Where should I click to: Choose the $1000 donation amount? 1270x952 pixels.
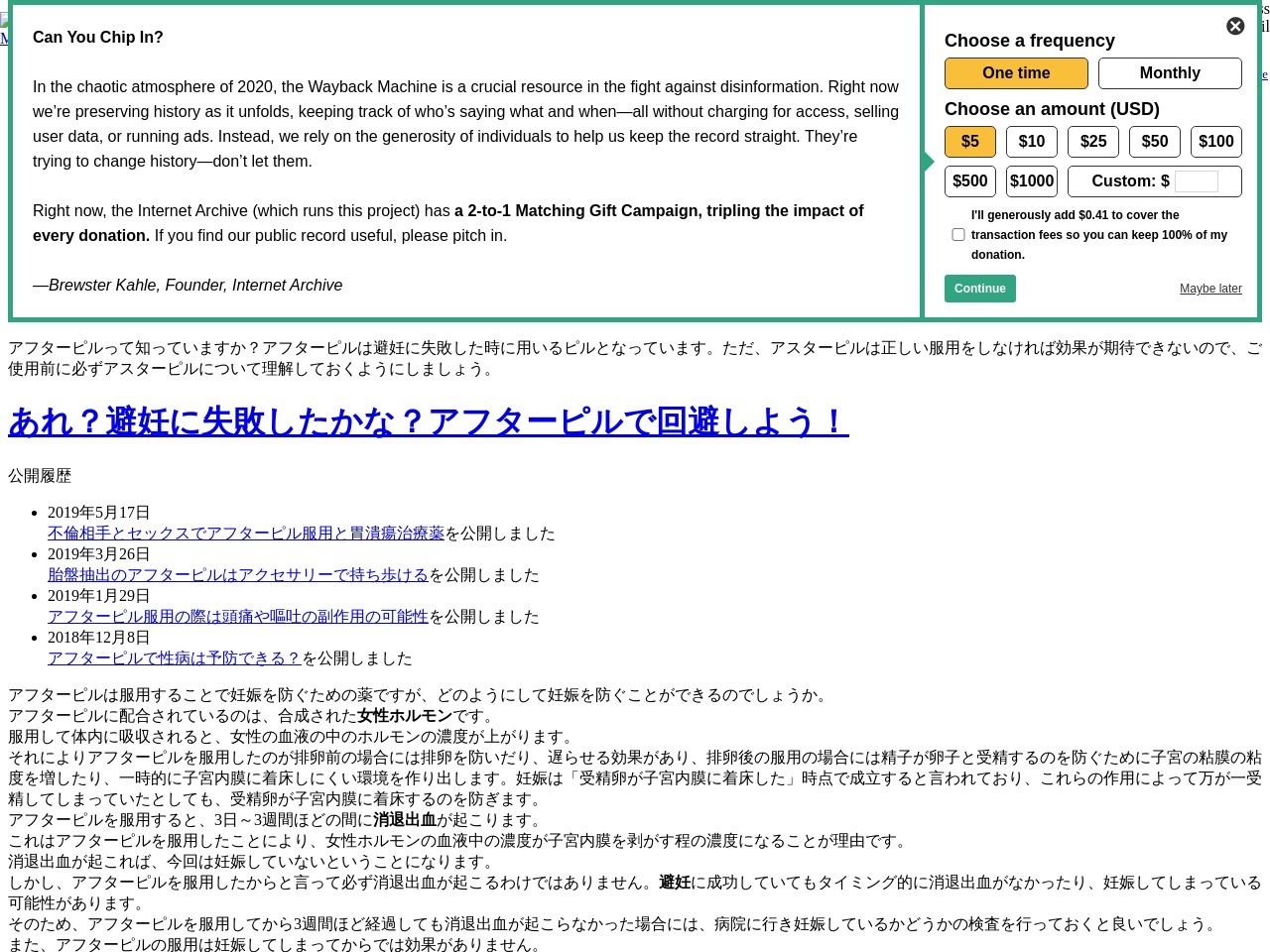(1032, 181)
